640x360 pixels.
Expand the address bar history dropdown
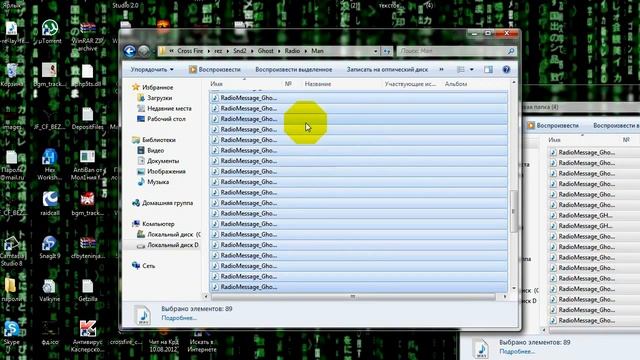pyautogui.click(x=375, y=51)
